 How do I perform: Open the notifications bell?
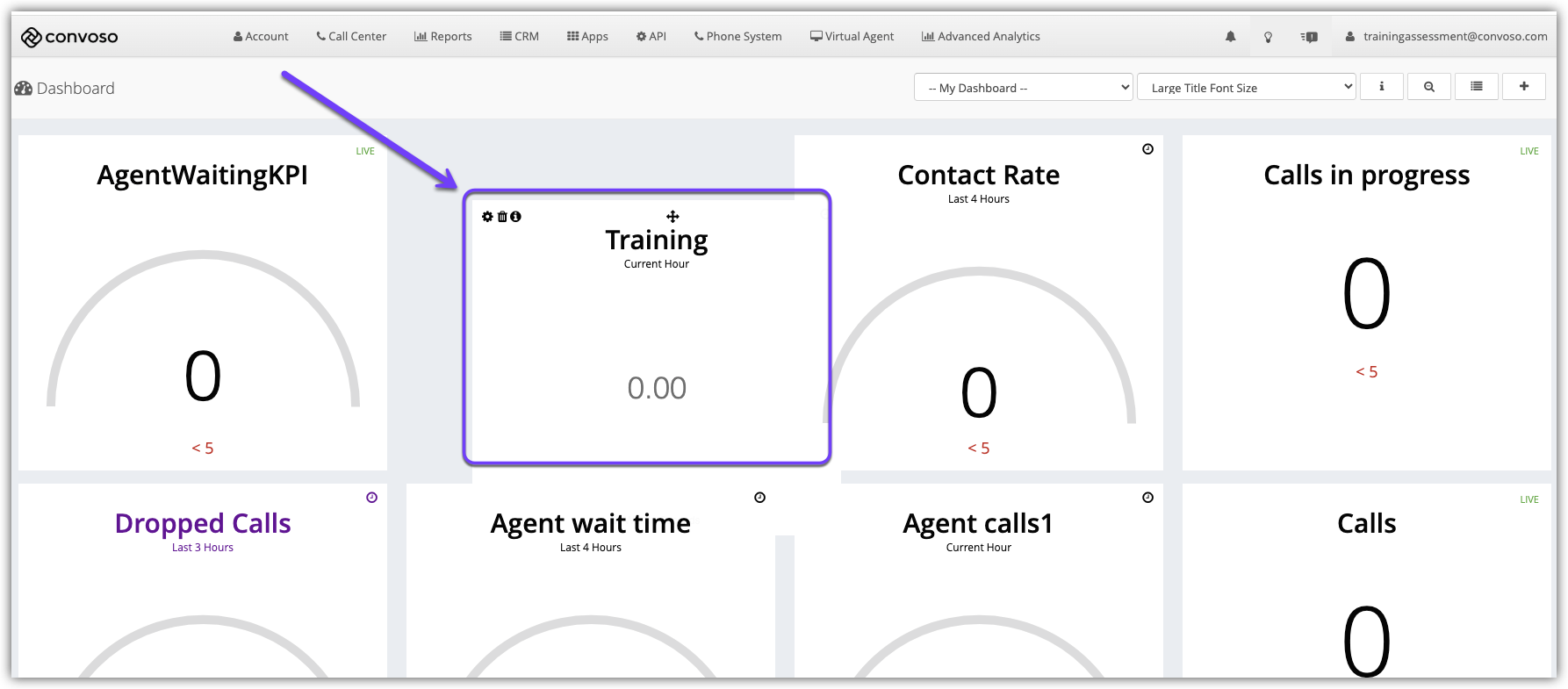tap(1230, 37)
